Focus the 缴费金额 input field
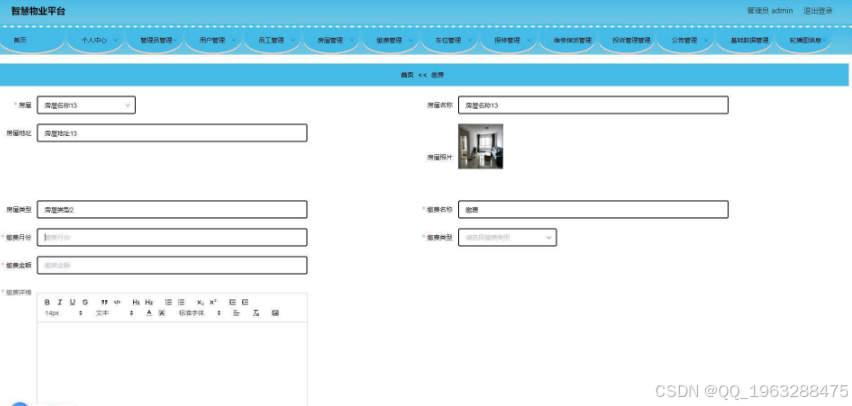The image size is (852, 406). (172, 265)
